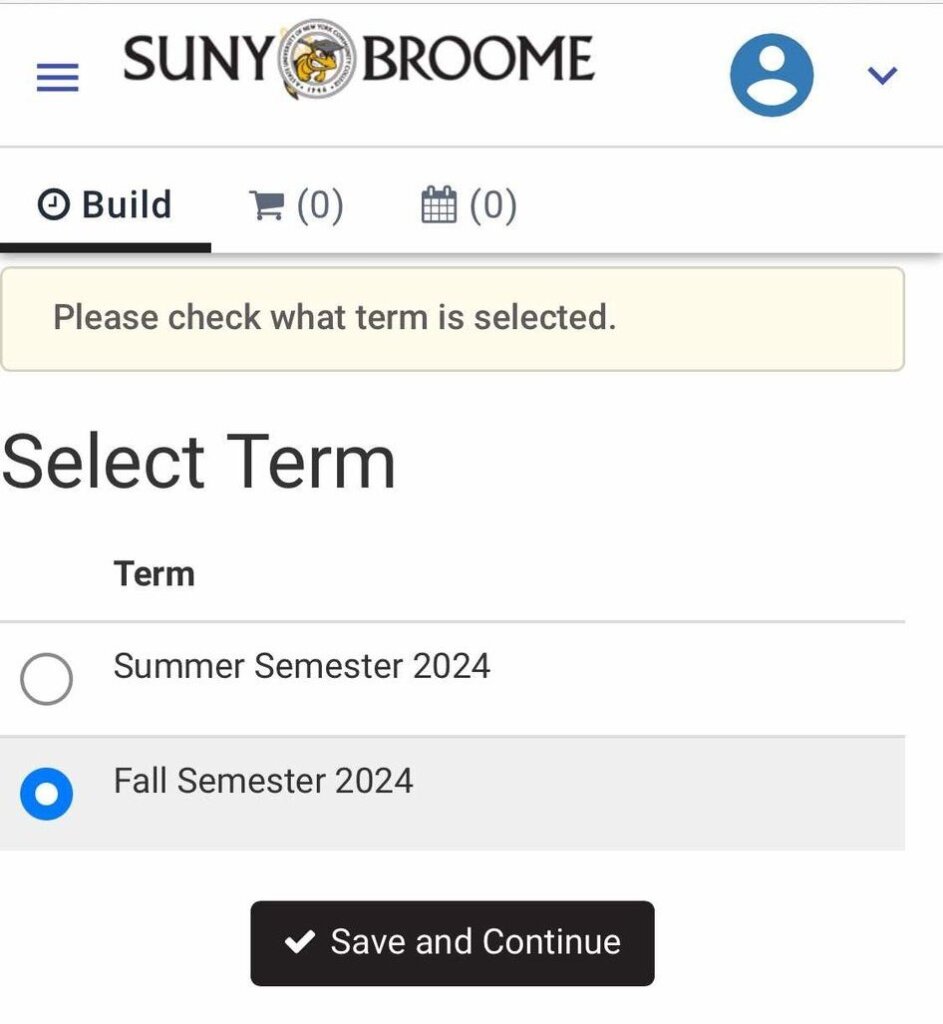Click the blue user profile avatar
943x1024 pixels.
(x=771, y=75)
